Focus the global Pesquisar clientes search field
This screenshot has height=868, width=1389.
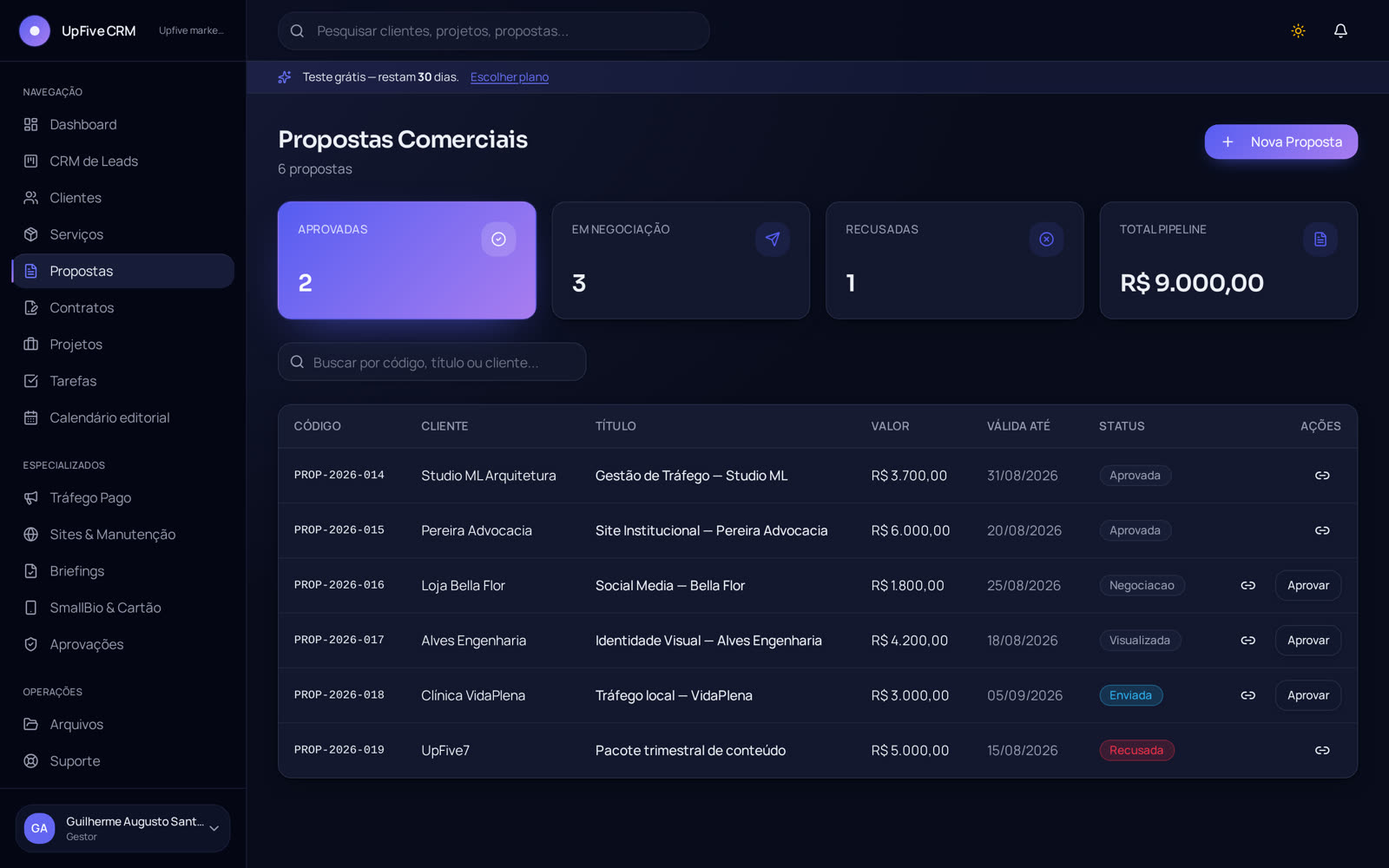click(493, 30)
